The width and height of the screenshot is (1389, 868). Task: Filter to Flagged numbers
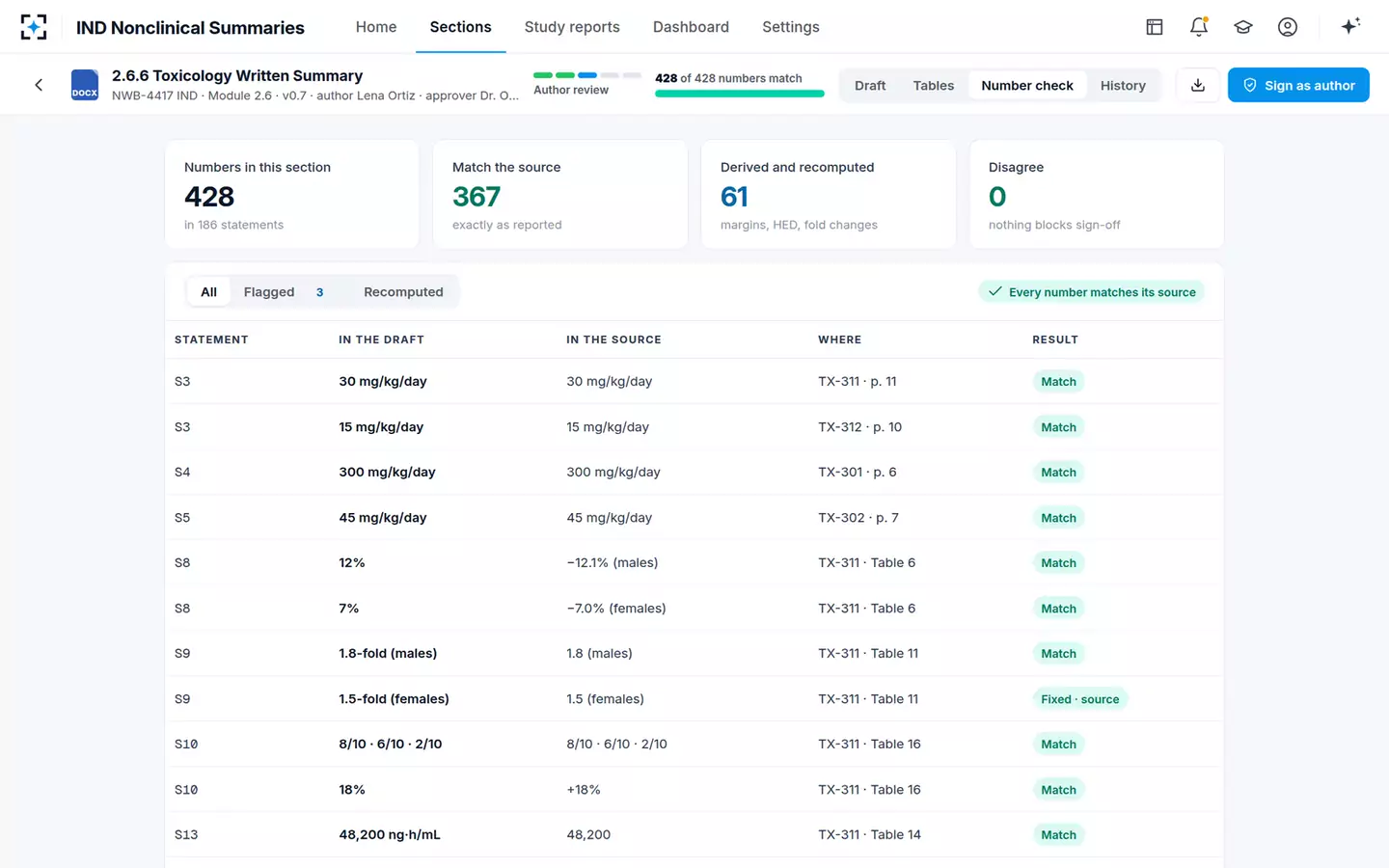point(285,291)
